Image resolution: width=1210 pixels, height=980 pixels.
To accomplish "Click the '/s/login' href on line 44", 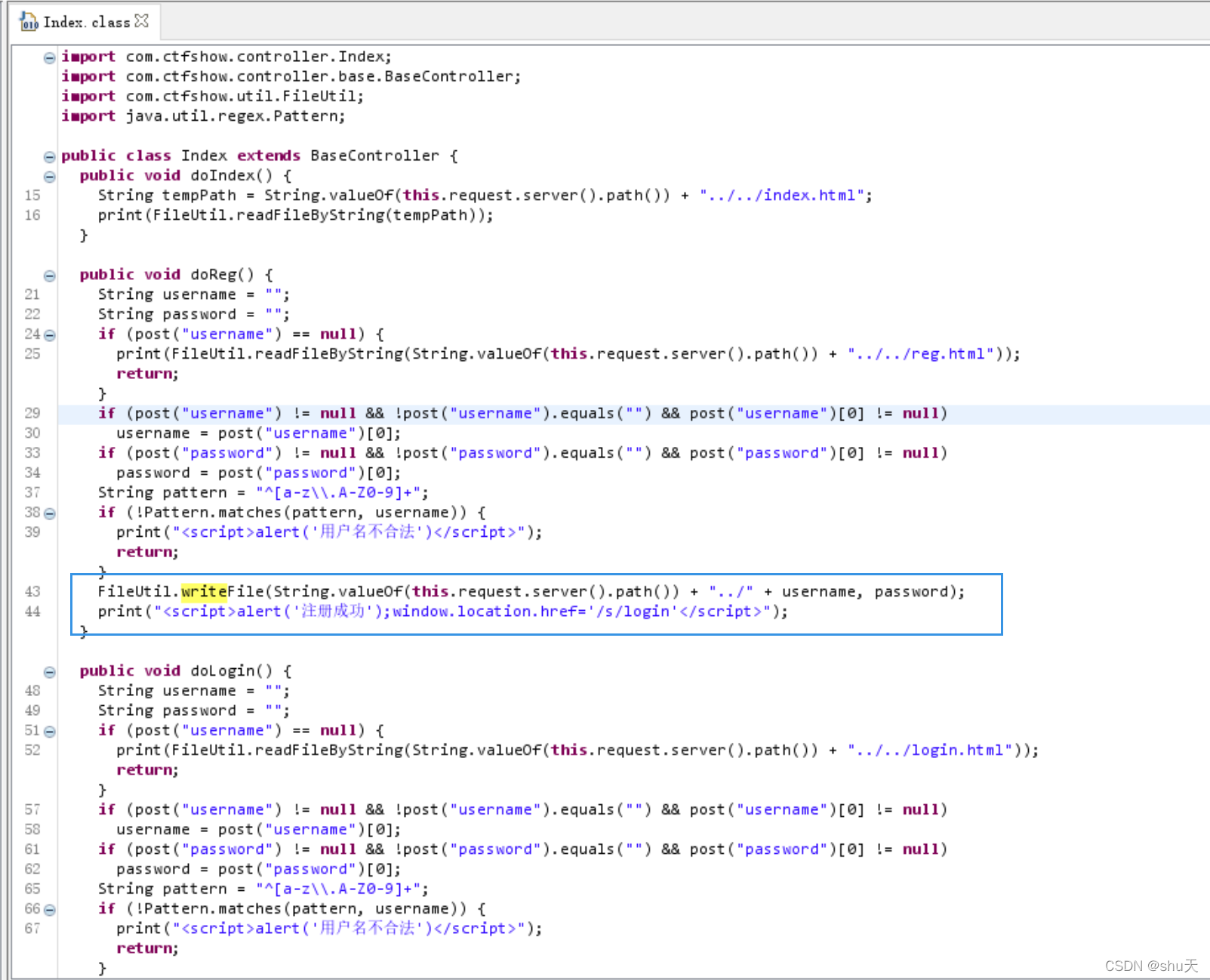I will click(633, 611).
